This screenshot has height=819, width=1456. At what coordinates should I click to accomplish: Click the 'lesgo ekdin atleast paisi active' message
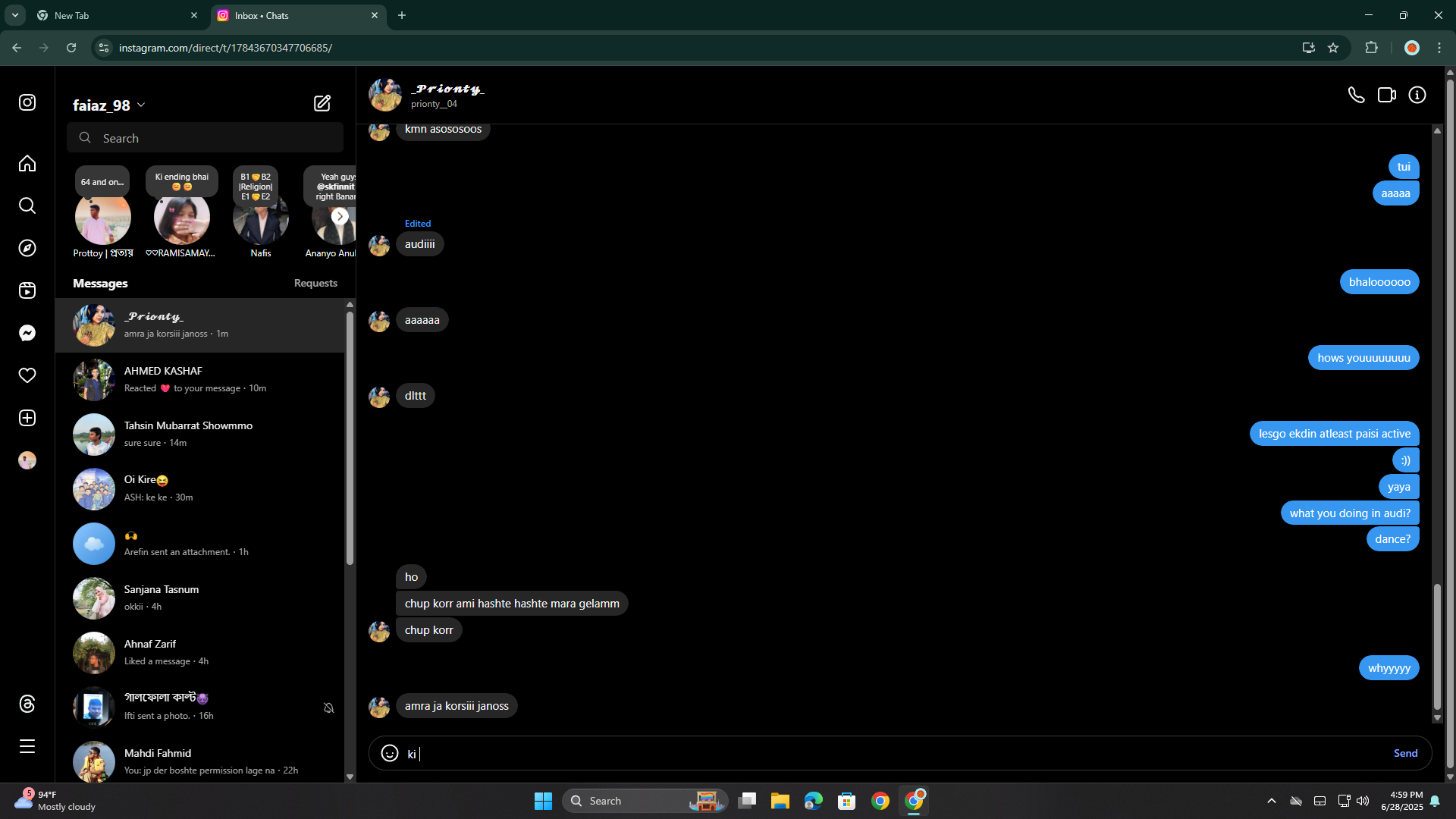pyautogui.click(x=1334, y=434)
